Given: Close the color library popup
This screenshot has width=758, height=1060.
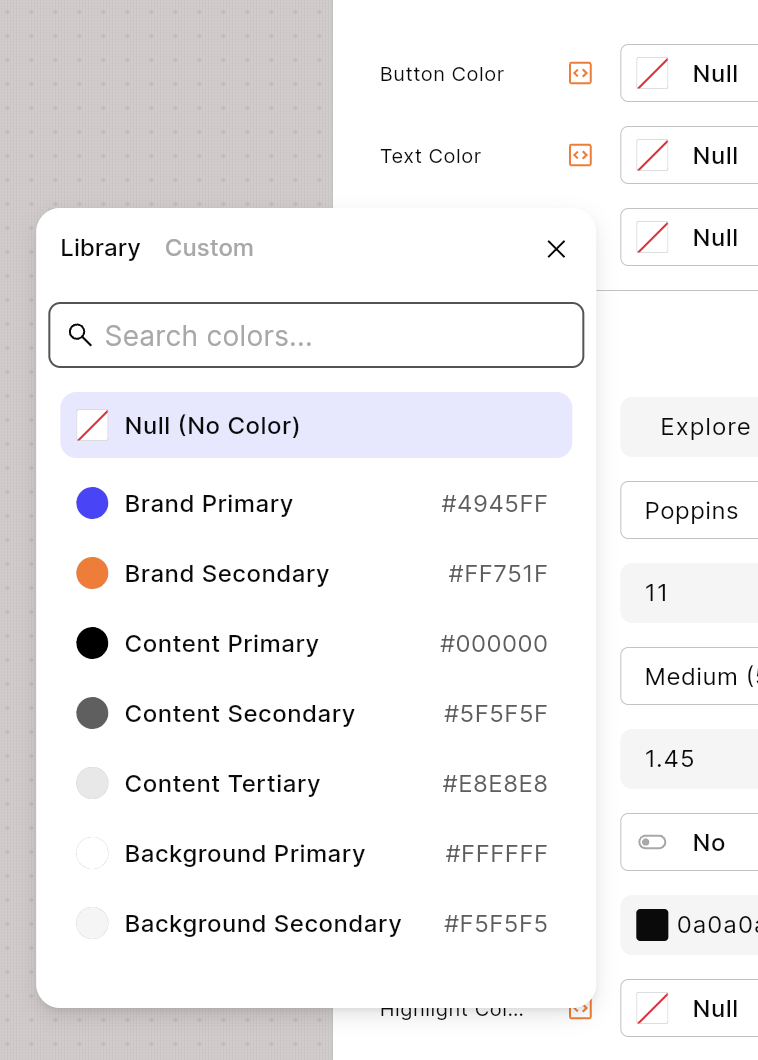Looking at the screenshot, I should [x=556, y=249].
